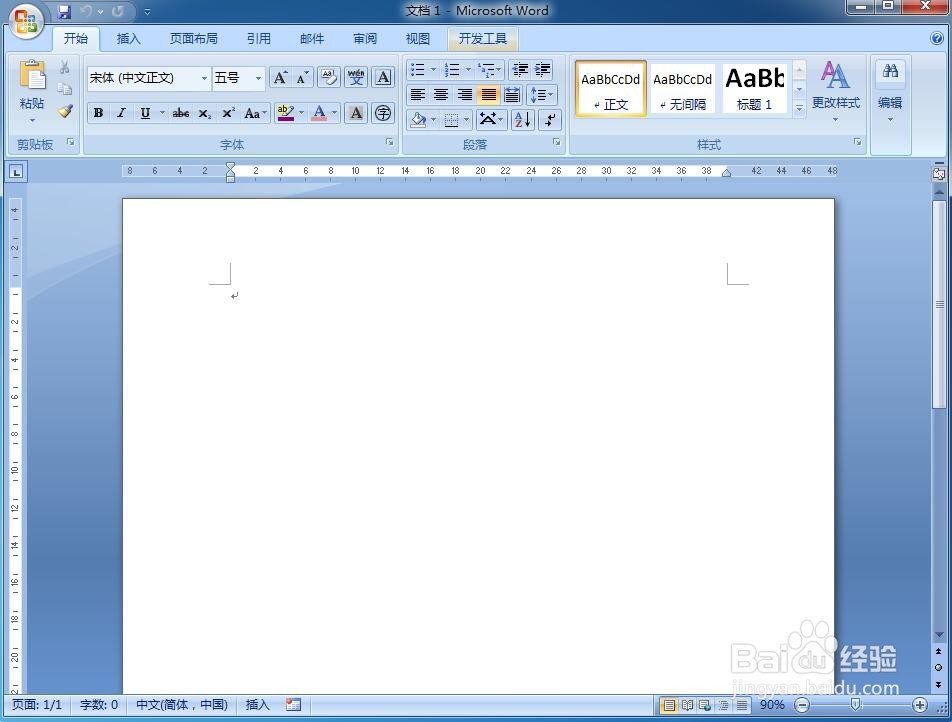Apply the 正文 style
Image resolution: width=952 pixels, height=722 pixels.
[610, 89]
